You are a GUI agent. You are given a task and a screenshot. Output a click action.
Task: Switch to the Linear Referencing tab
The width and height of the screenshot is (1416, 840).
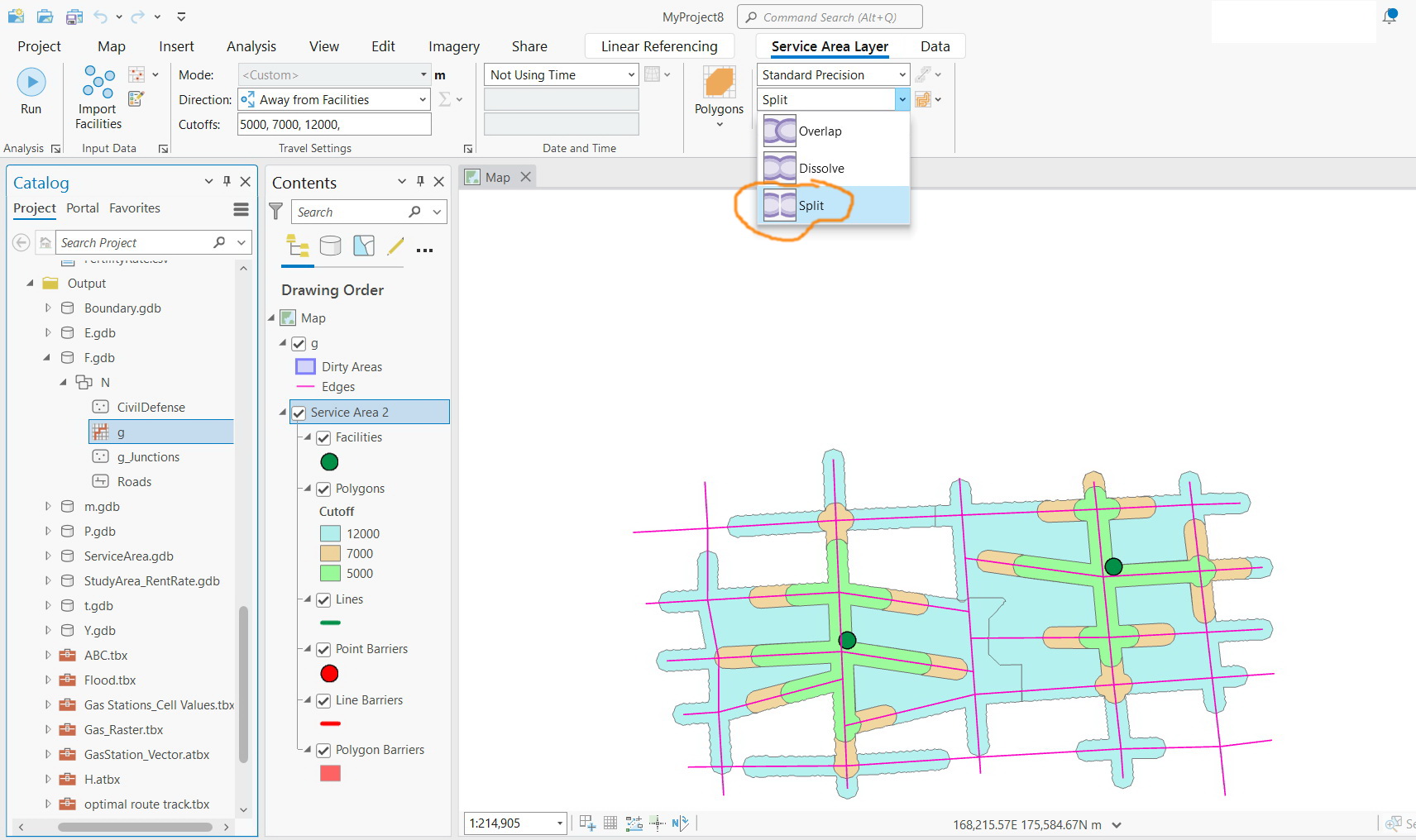point(659,46)
